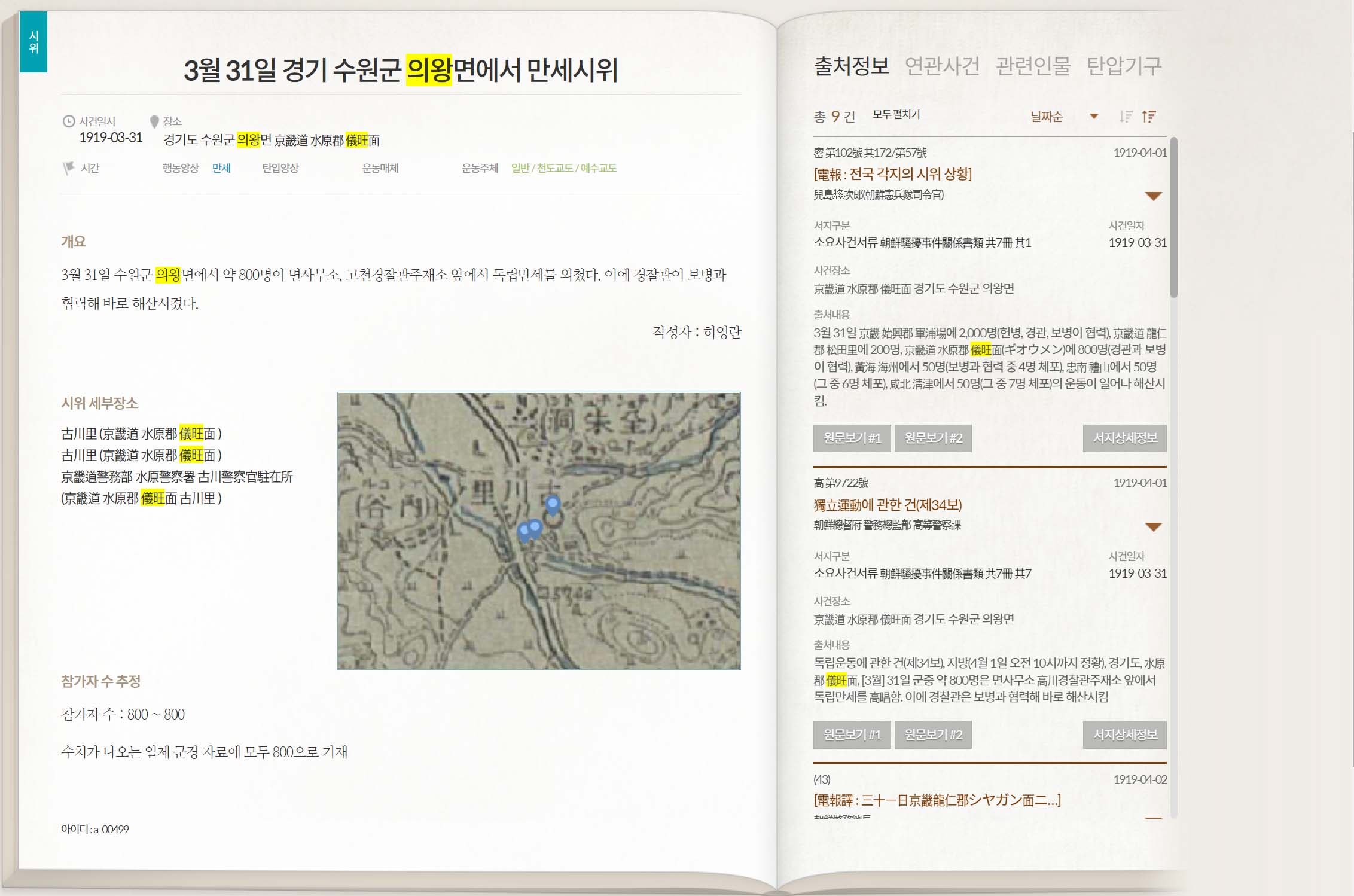Click the upper-right blue map pin
The image size is (1354, 896).
(x=553, y=505)
